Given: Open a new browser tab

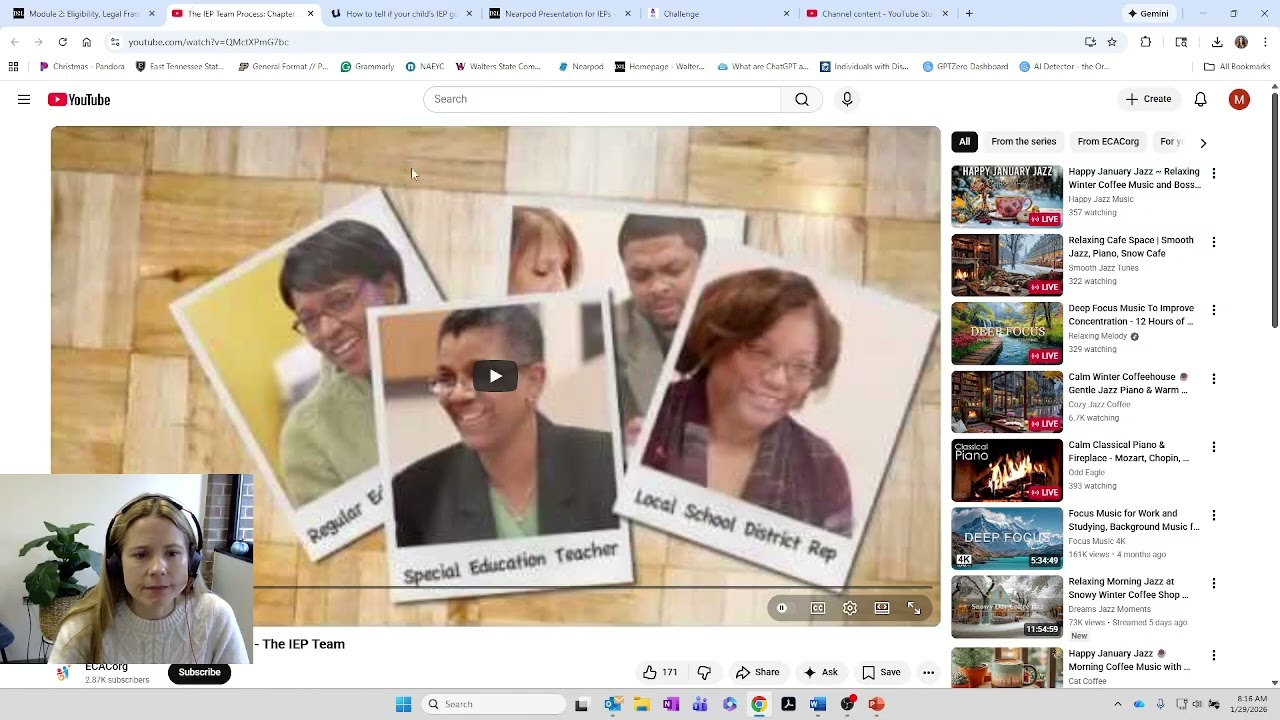Looking at the screenshot, I should [x=969, y=14].
